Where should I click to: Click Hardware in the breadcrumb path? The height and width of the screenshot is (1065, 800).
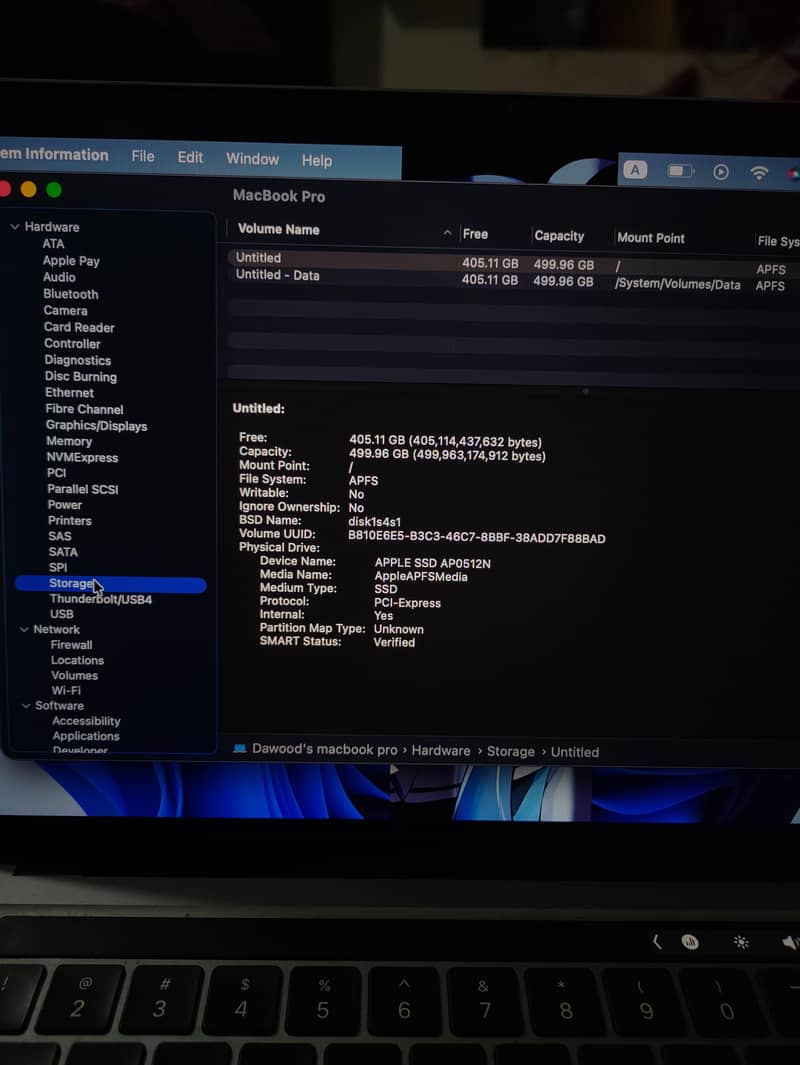440,749
